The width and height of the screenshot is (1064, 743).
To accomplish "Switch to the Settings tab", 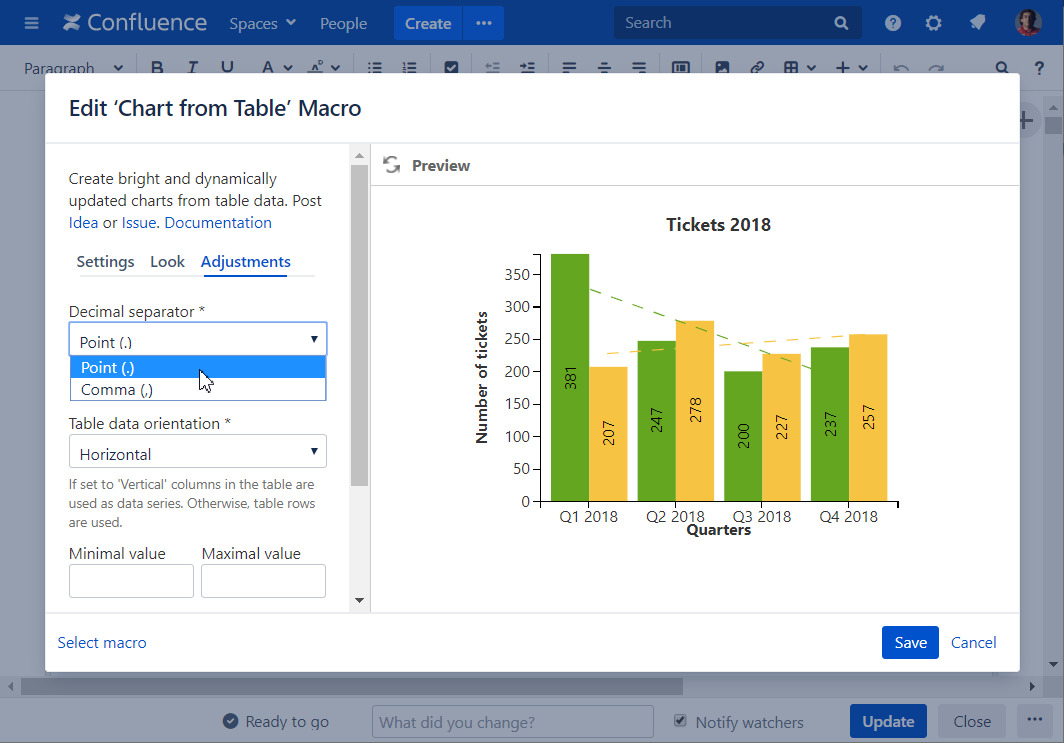I will [105, 262].
